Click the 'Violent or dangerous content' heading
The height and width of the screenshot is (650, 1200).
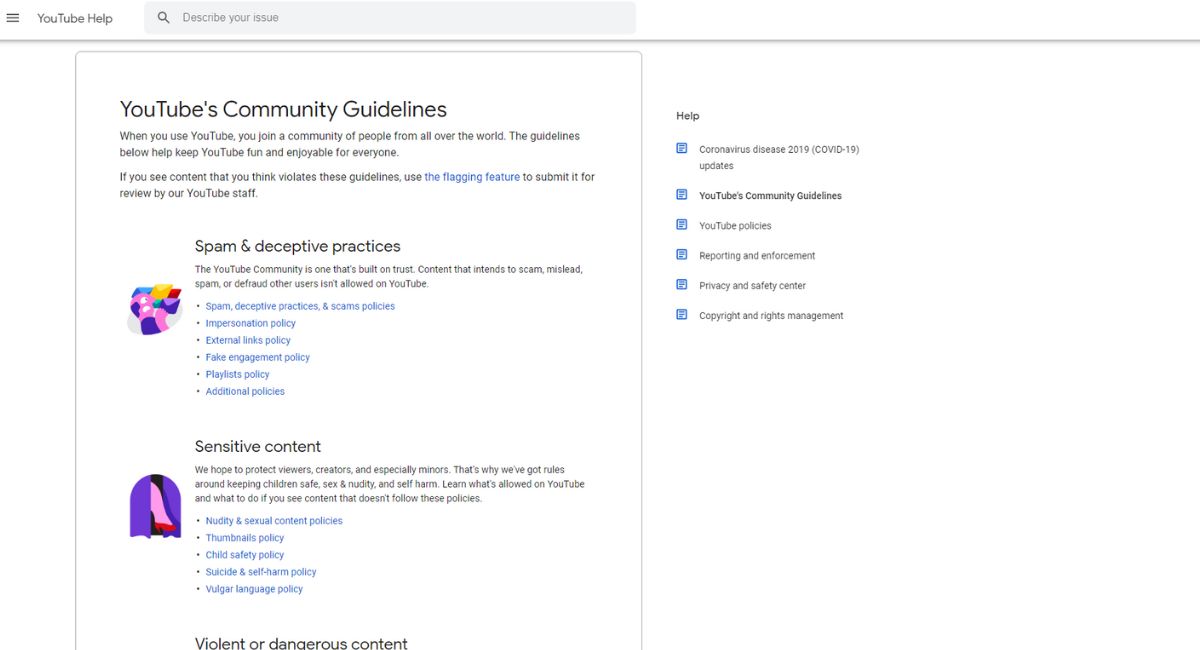click(x=301, y=642)
